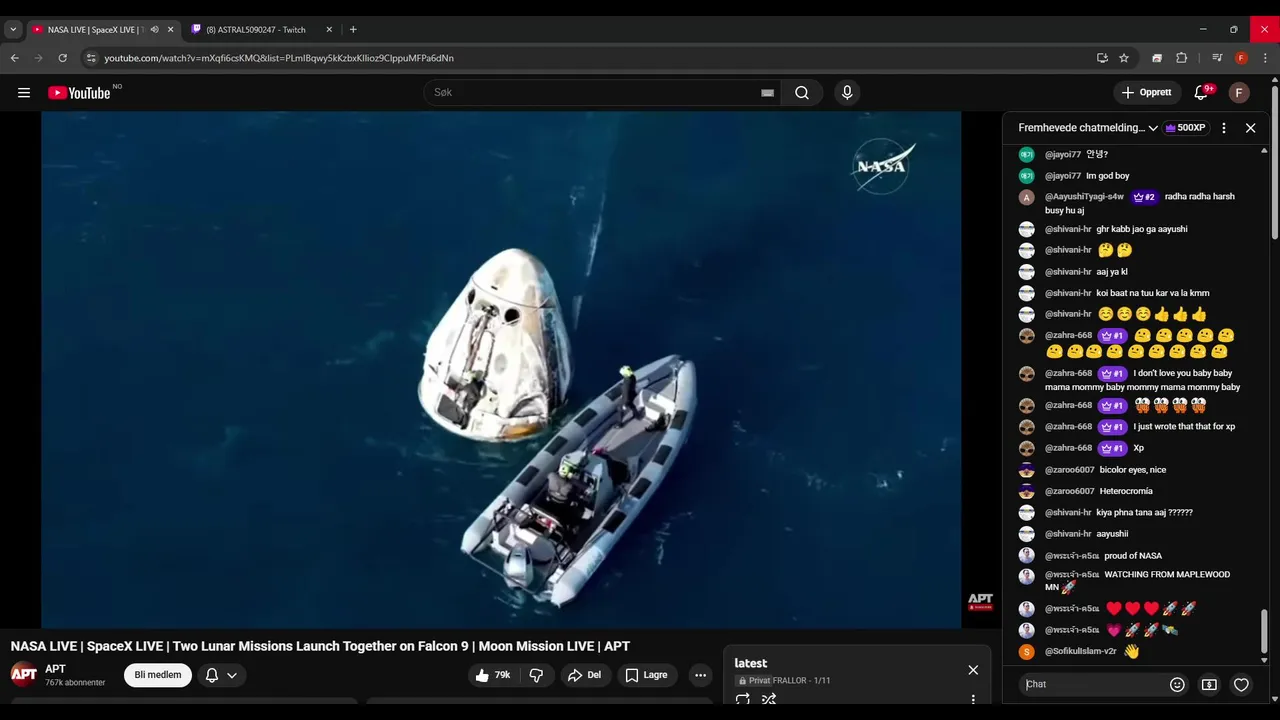
Task: Select message 'Im god boy'
Action: [1108, 176]
